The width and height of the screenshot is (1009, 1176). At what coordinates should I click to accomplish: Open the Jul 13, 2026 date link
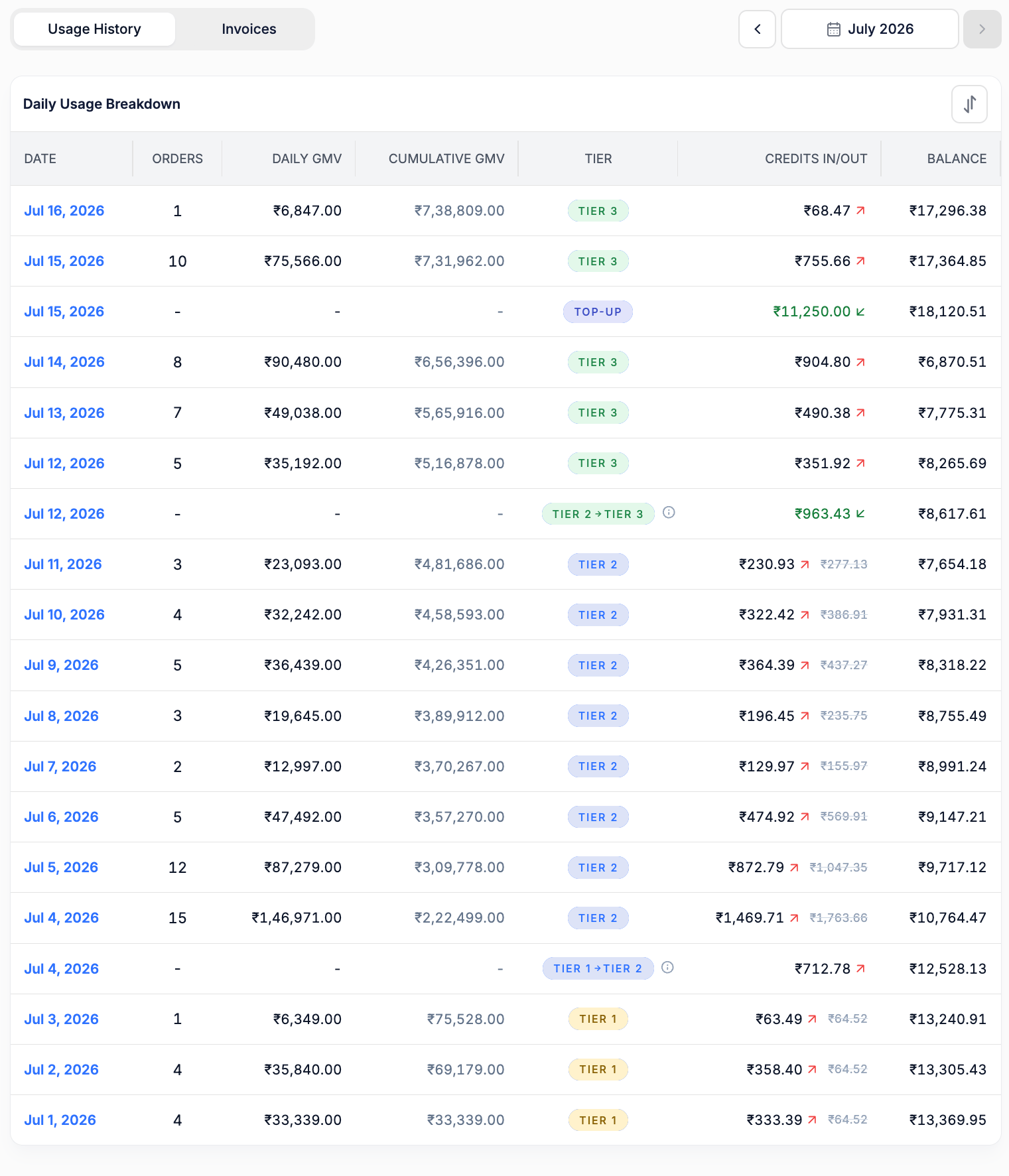(x=64, y=413)
